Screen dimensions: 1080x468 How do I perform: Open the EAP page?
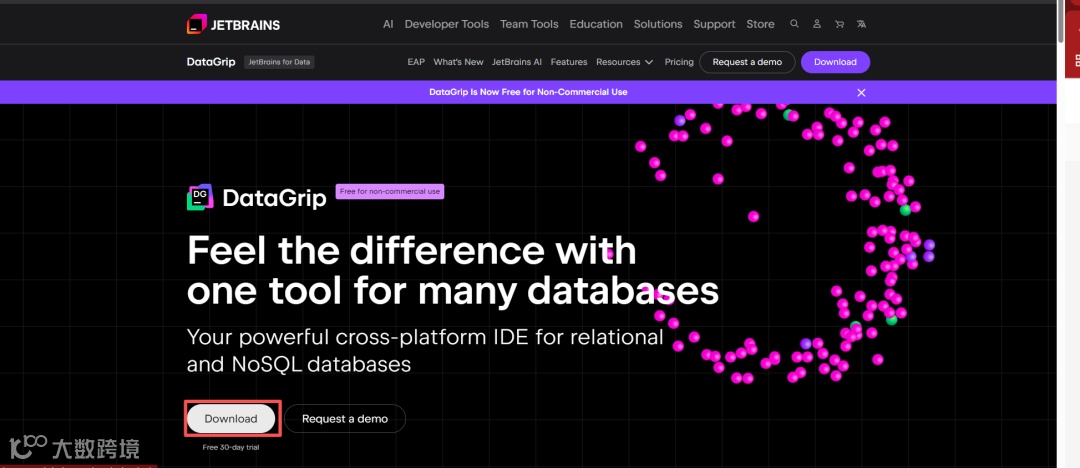point(416,62)
